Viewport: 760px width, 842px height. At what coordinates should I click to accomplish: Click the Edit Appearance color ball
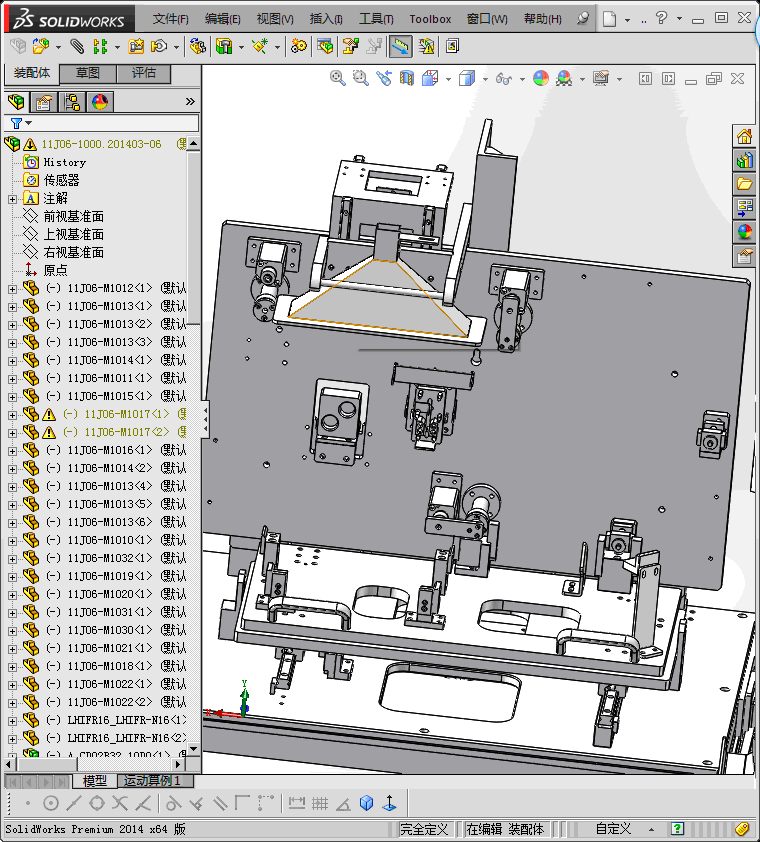(541, 78)
